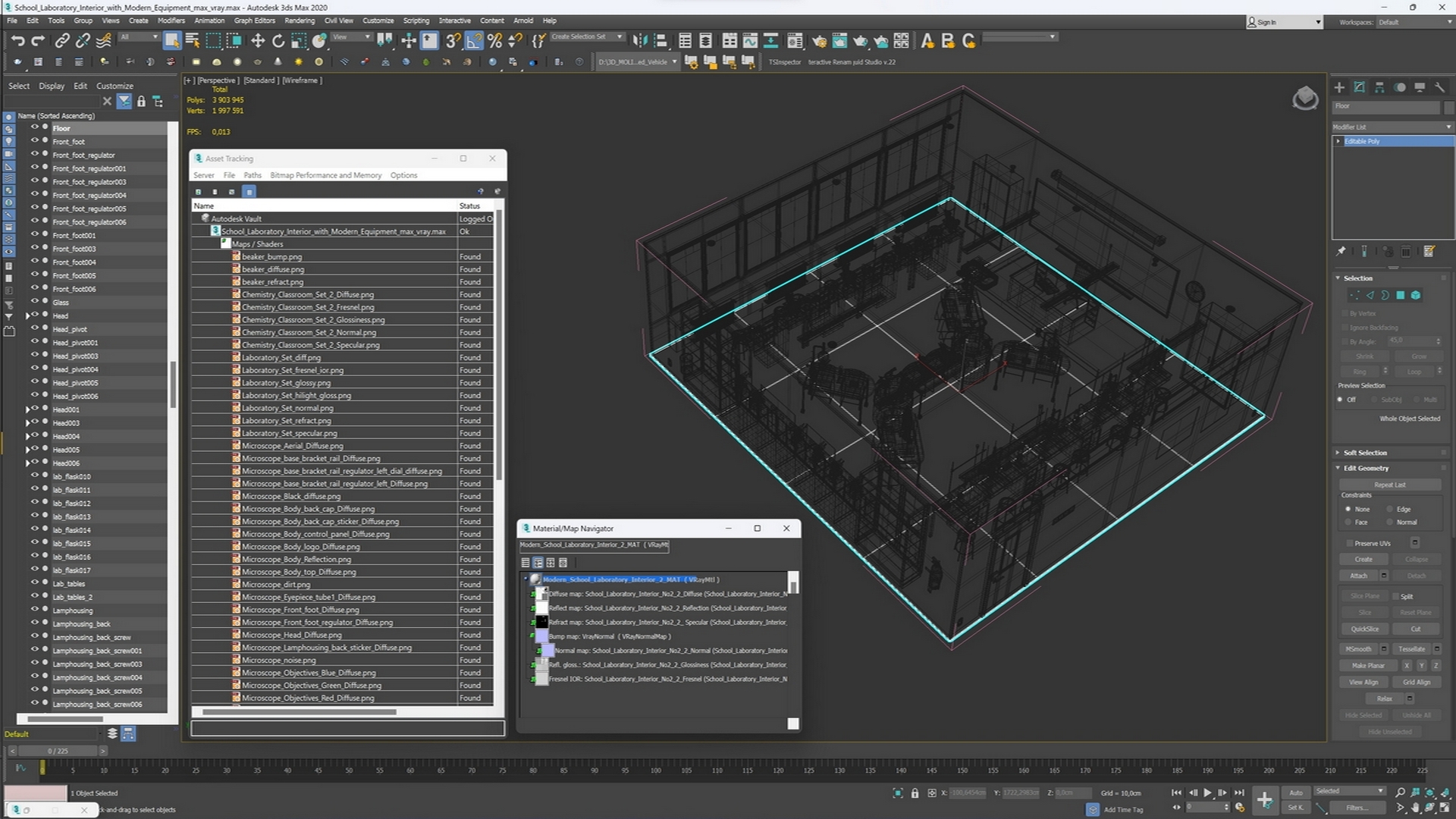Toggle visibility eye of Lamphousing object
The height and width of the screenshot is (819, 1456).
tap(34, 610)
